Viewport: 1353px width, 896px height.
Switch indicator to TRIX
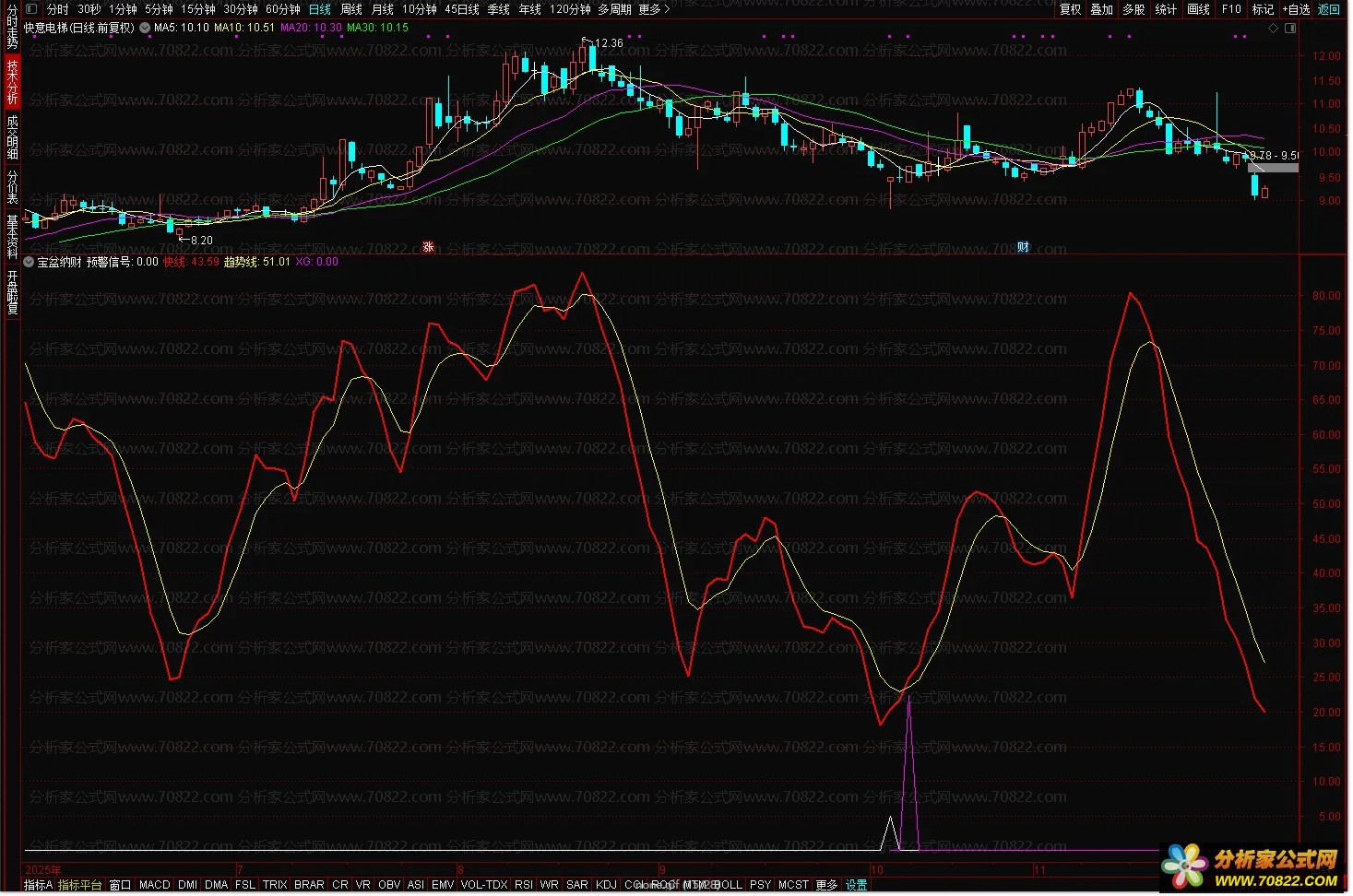[275, 885]
